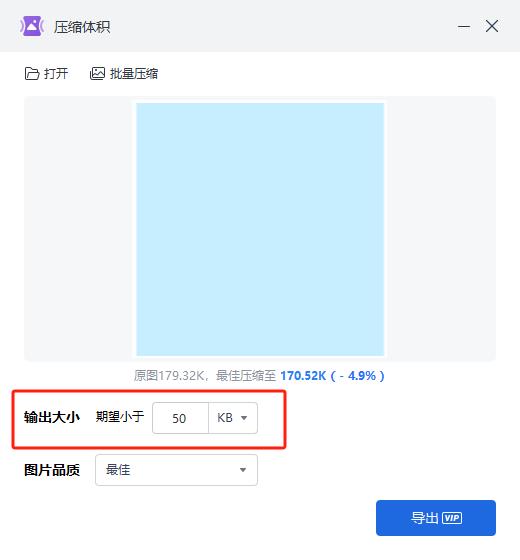The width and height of the screenshot is (520, 560).
Task: Click the VIP badge on export button
Action: pos(452,518)
